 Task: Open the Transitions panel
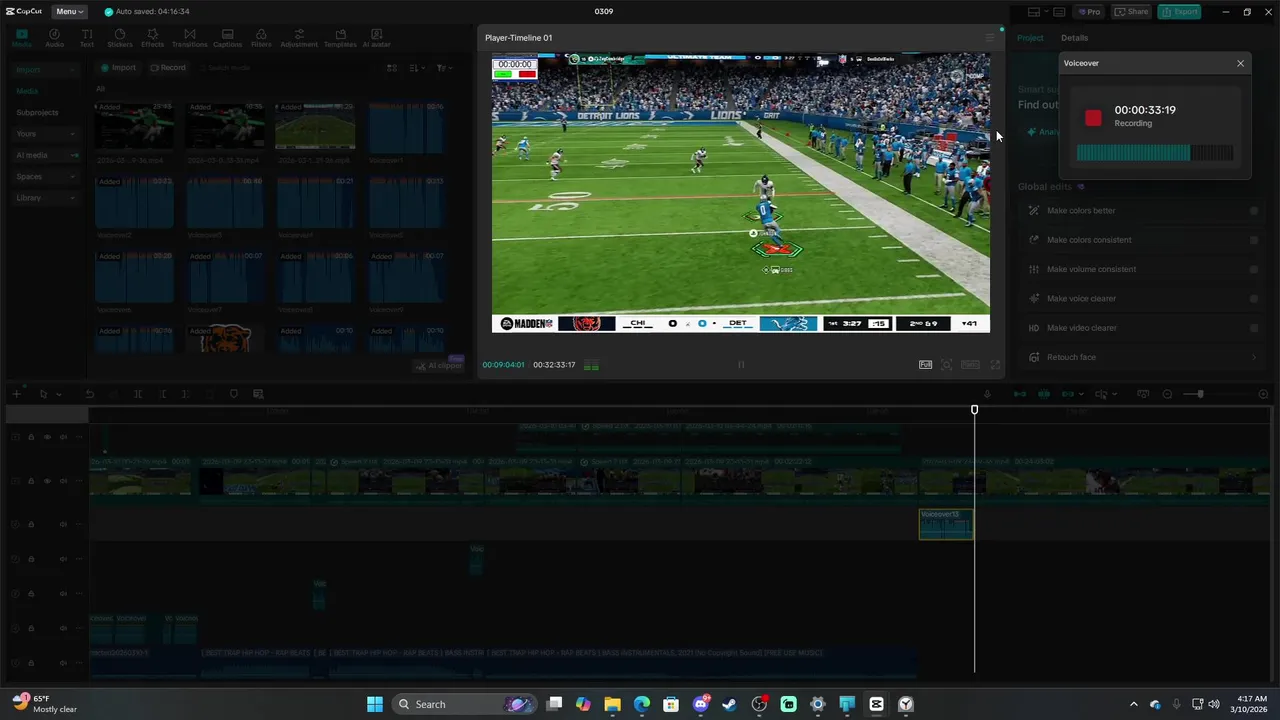pyautogui.click(x=189, y=38)
